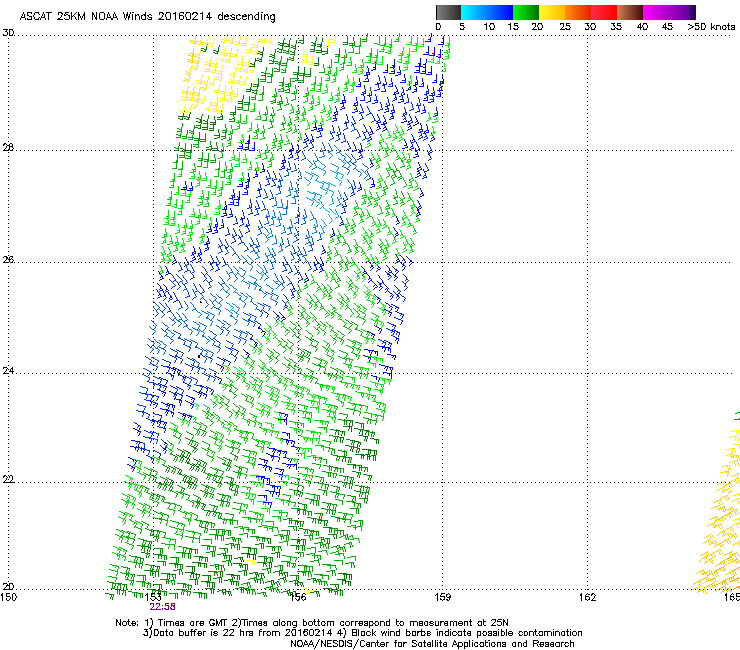
Task: Click the green 15-20 knots legend swatch
Action: click(x=525, y=12)
